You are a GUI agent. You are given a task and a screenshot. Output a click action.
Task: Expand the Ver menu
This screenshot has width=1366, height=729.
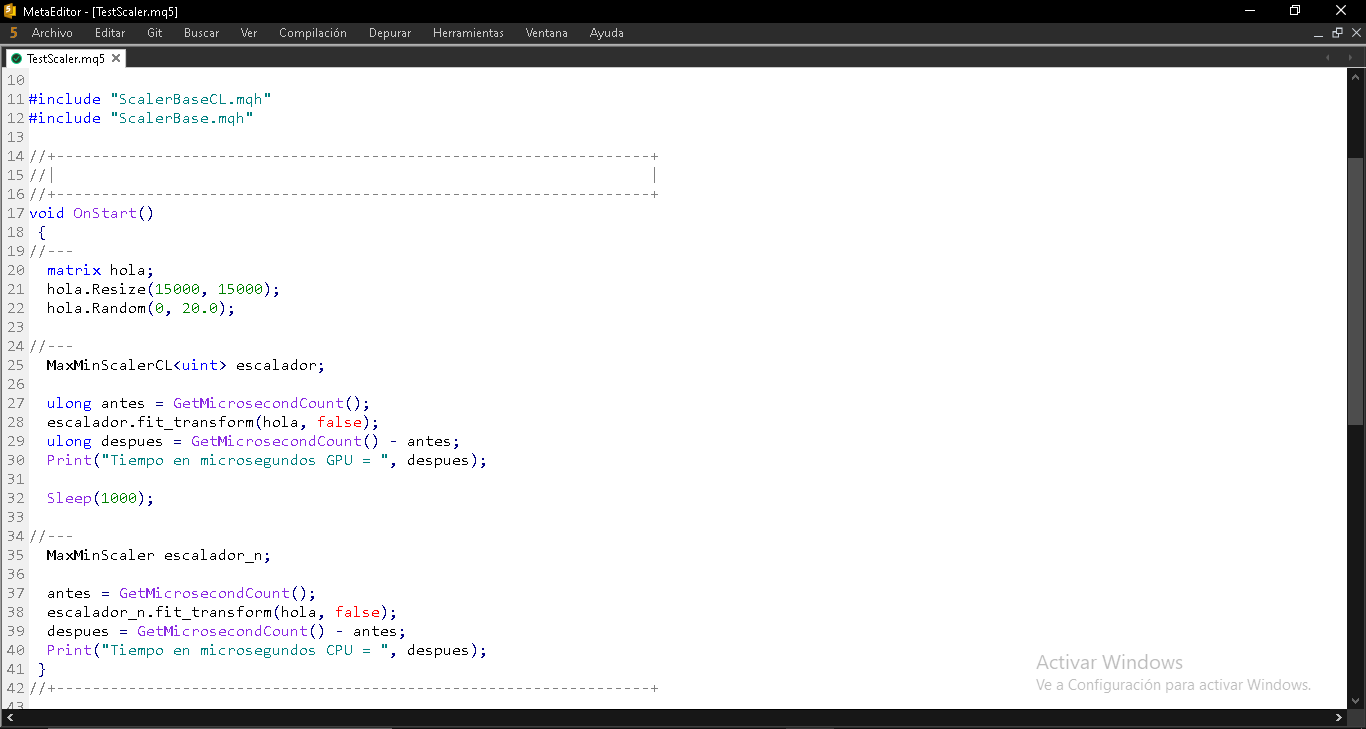pyautogui.click(x=249, y=33)
